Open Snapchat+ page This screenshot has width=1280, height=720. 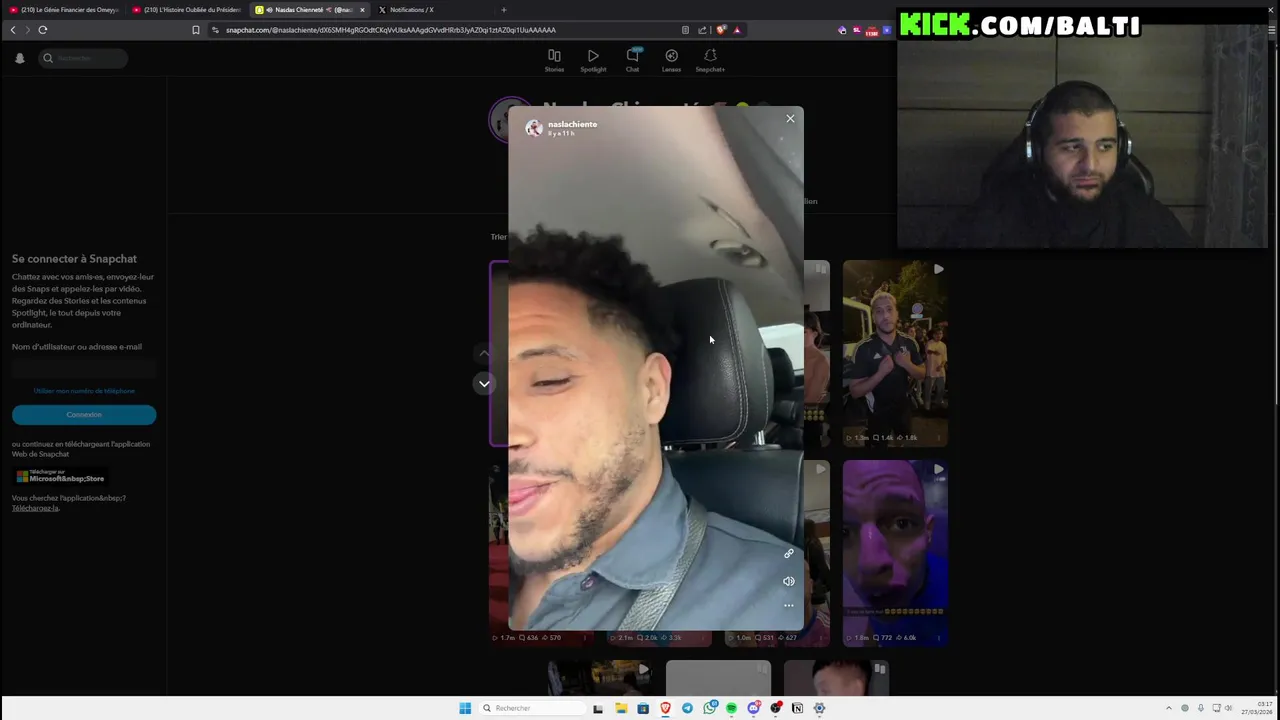coord(710,60)
